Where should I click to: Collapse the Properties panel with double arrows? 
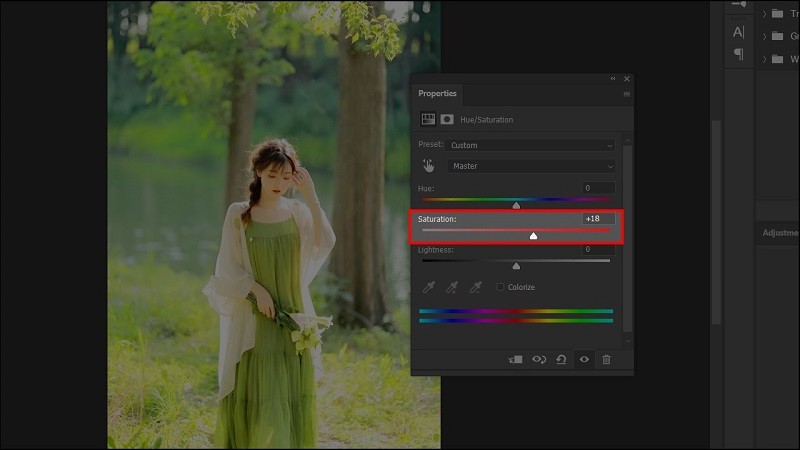[613, 79]
